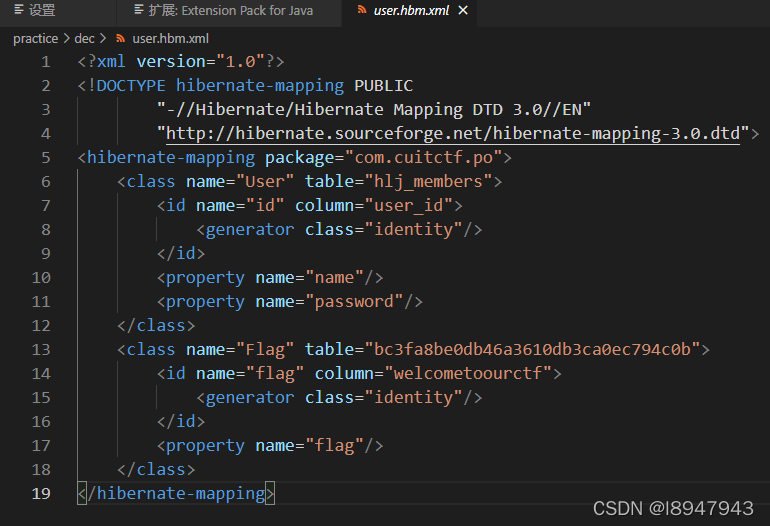The height and width of the screenshot is (526, 770).
Task: Click the closing /hibernate-mapping tag
Action: point(177,493)
